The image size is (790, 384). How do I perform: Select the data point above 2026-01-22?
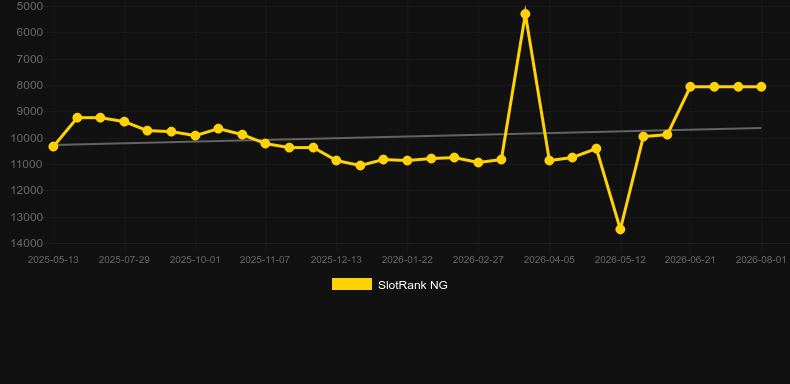click(x=407, y=160)
